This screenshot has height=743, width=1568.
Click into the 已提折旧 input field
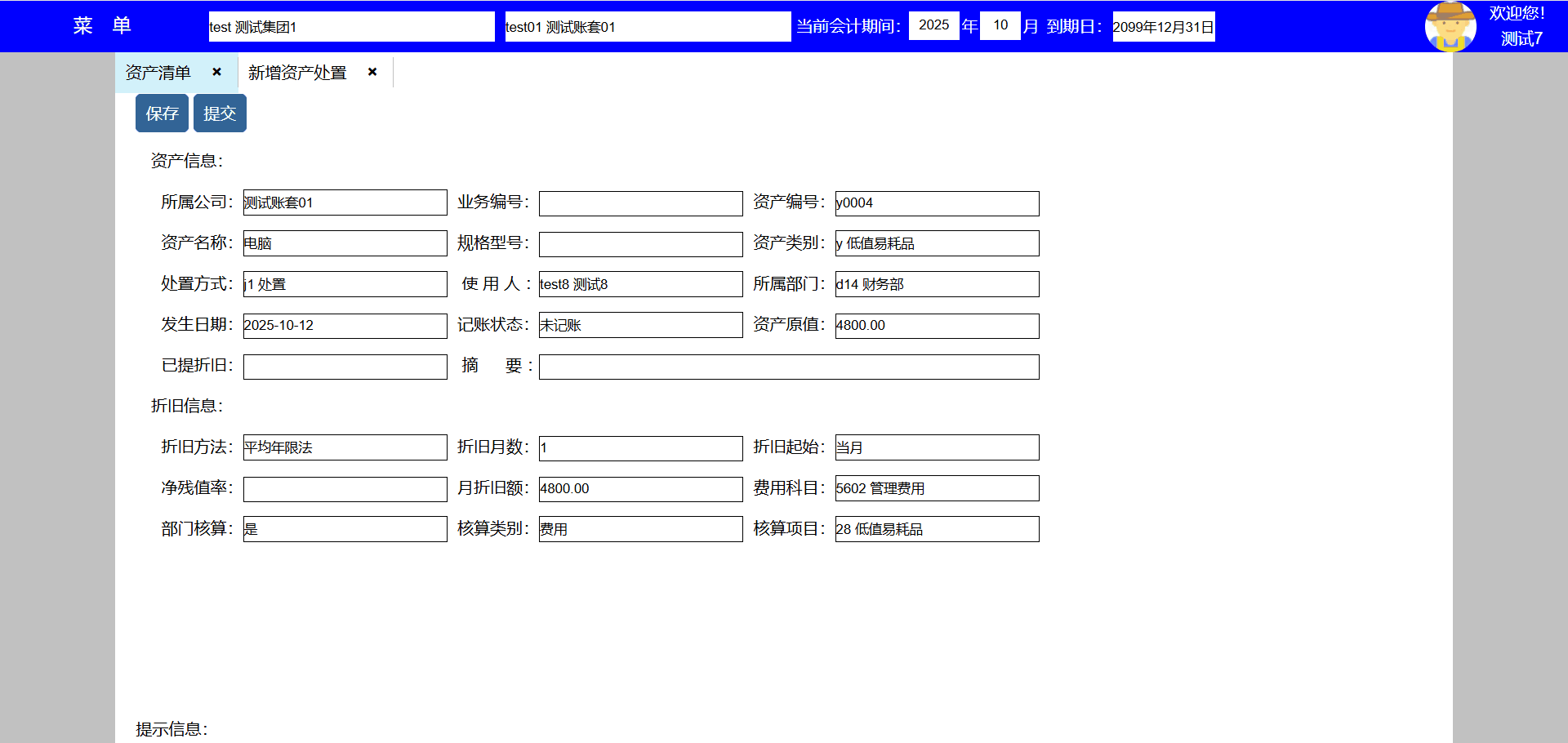coord(345,367)
